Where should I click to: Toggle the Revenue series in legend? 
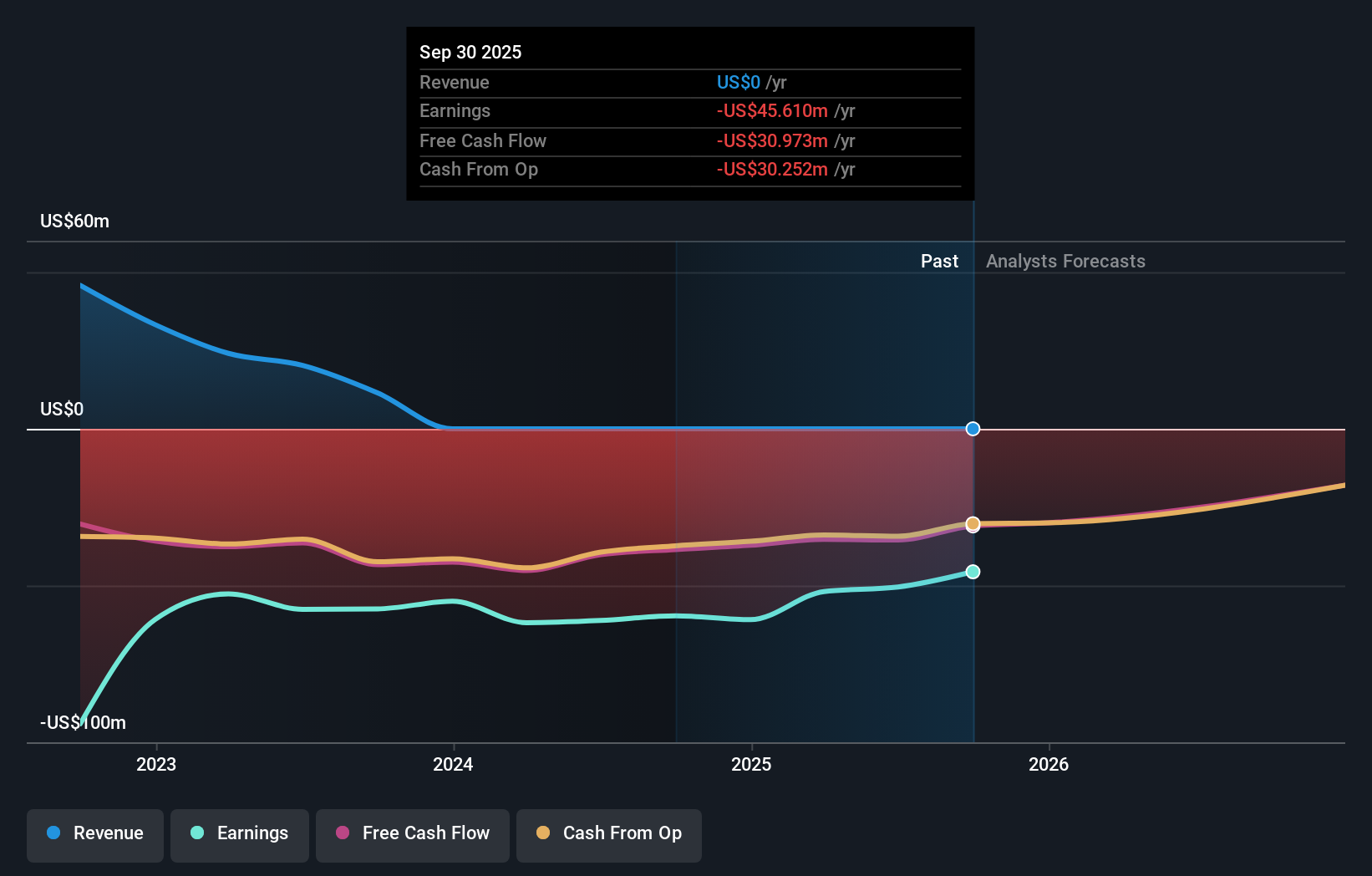point(95,835)
